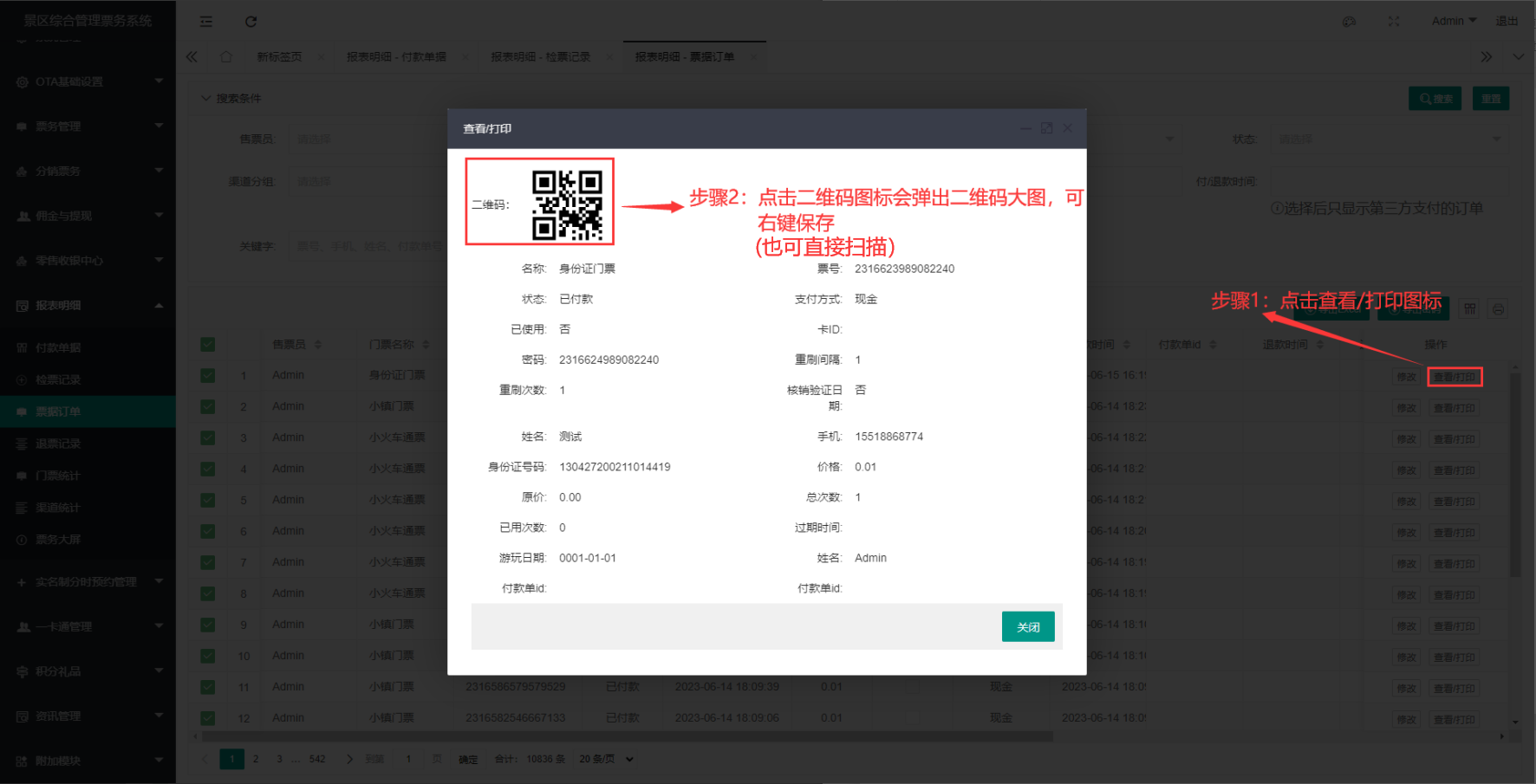Expand the 票务管理 menu

click(88, 126)
